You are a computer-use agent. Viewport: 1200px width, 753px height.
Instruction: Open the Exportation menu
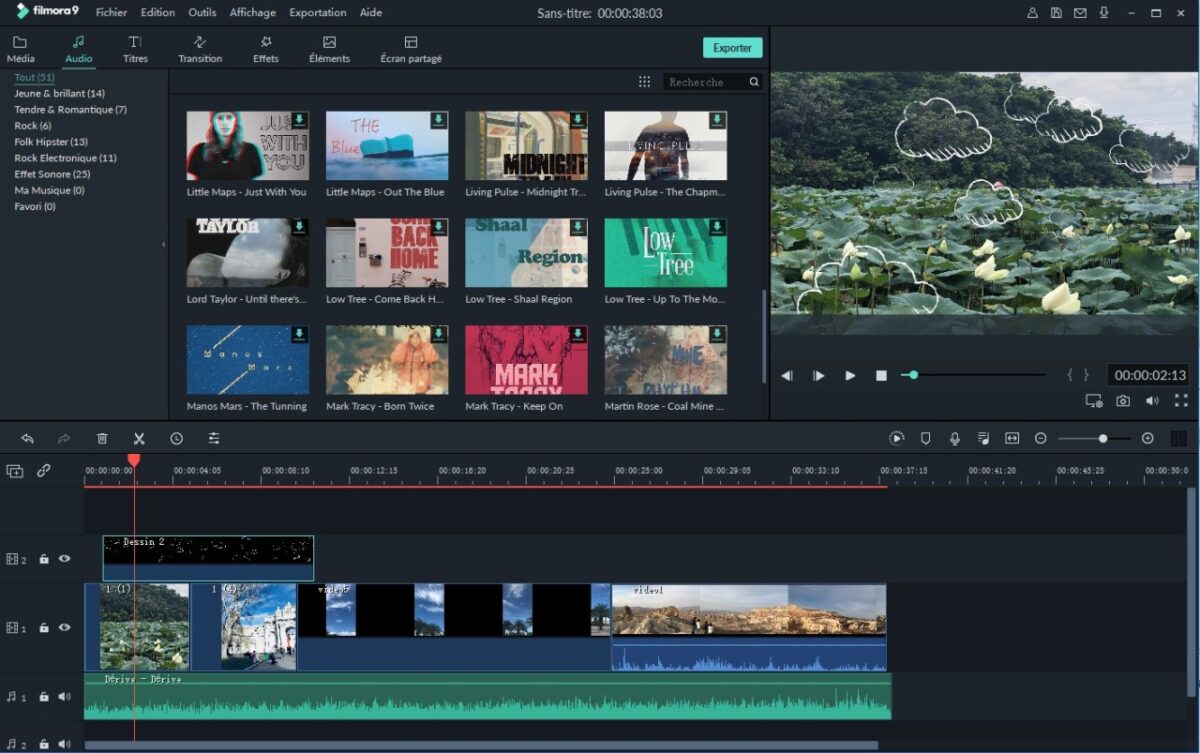[x=317, y=13]
